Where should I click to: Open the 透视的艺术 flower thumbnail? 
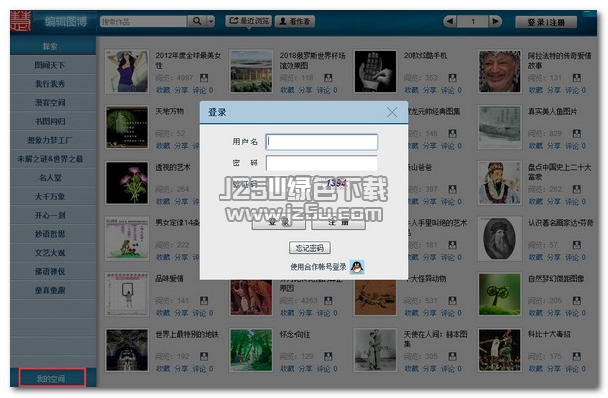coord(127,183)
